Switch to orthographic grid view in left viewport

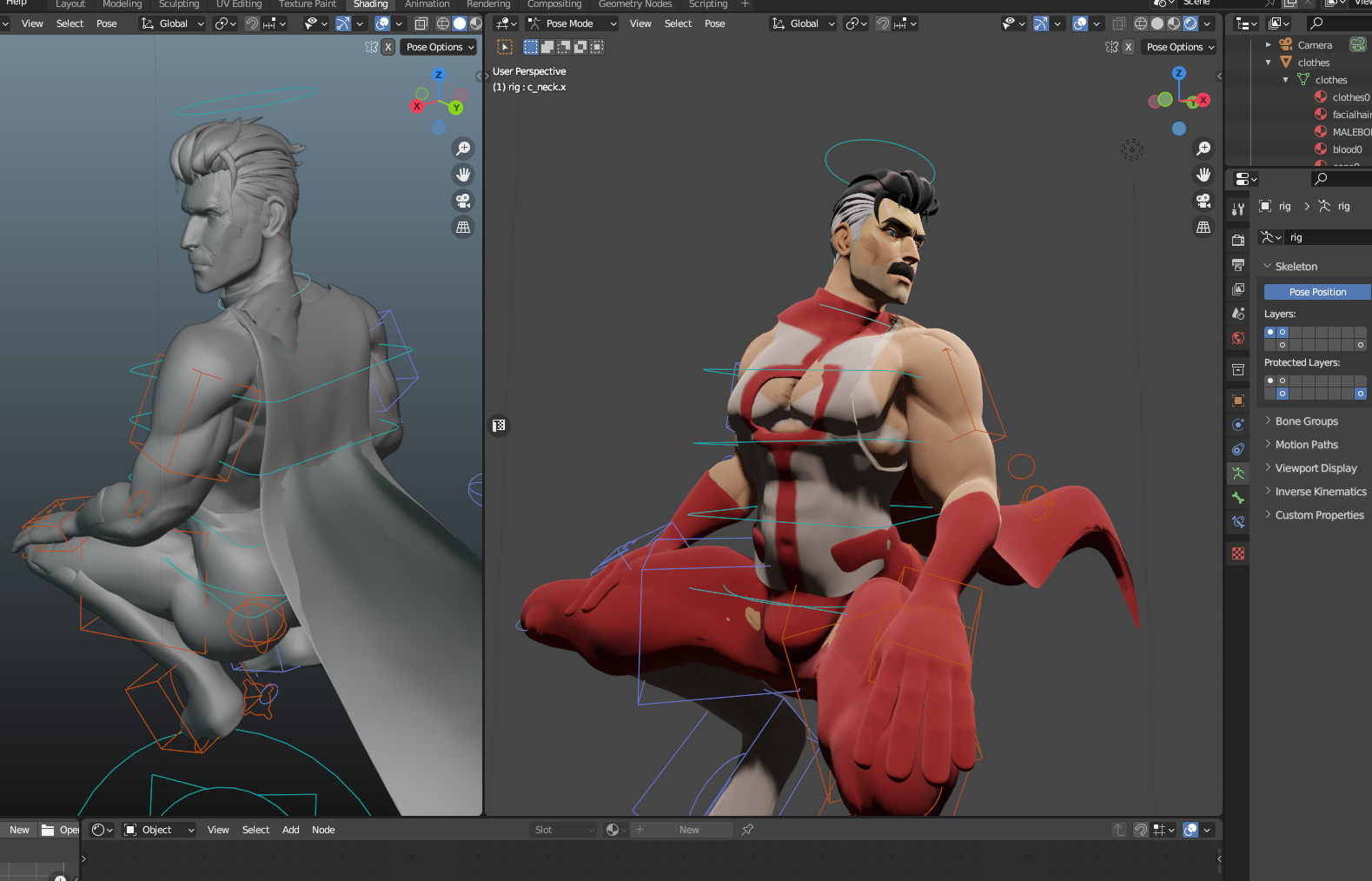pos(463,227)
